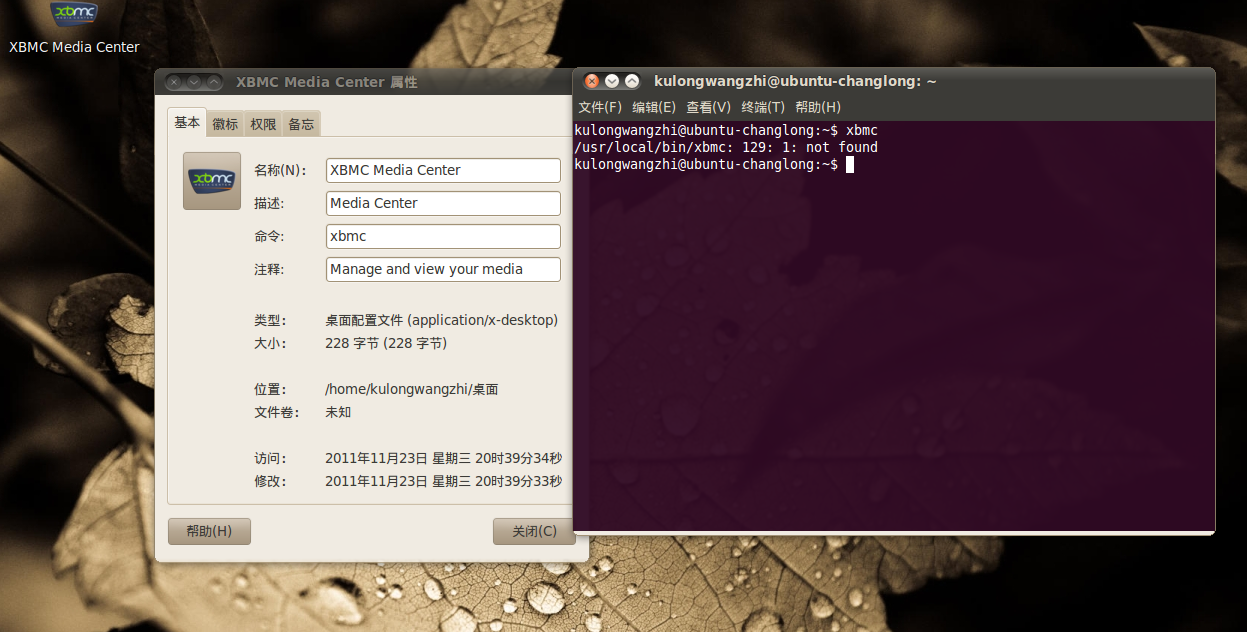Click the 文件卷 value 未知

[x=338, y=412]
